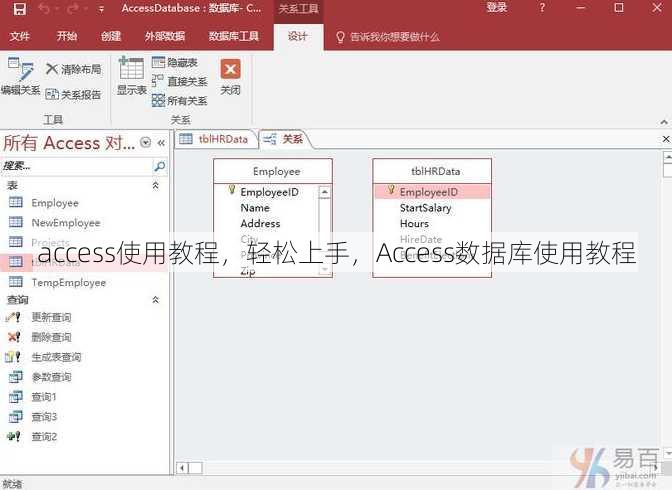
Task: Click the Employee field list scroll-up arrow
Action: [324, 192]
